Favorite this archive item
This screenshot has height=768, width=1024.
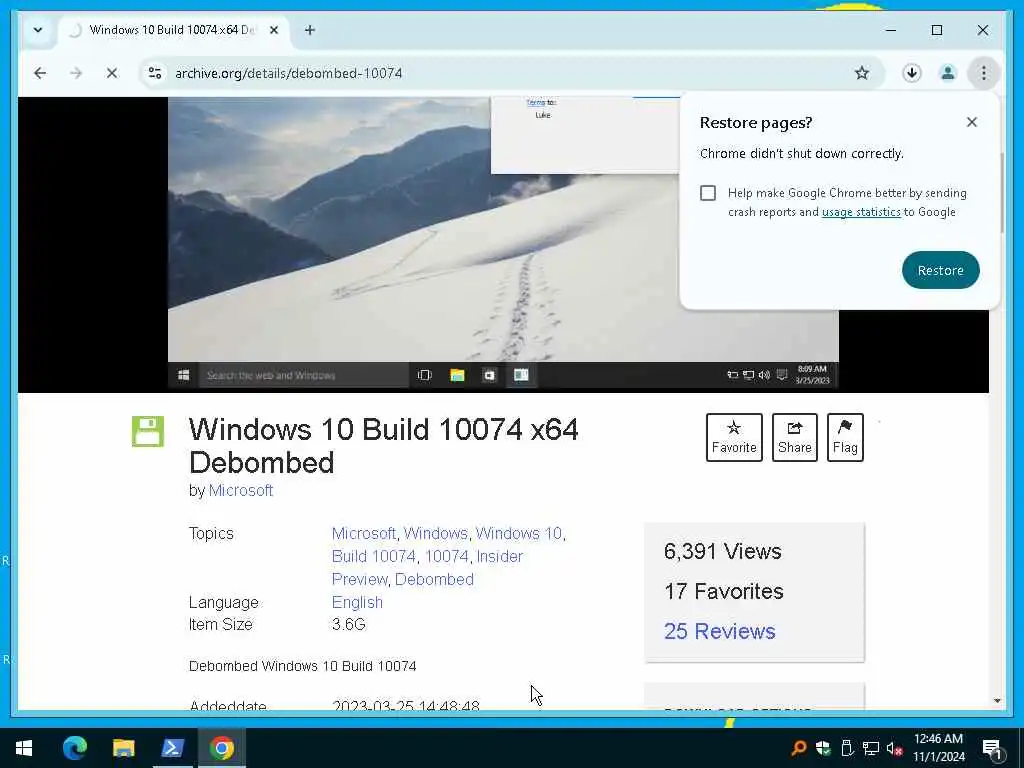[x=734, y=438]
